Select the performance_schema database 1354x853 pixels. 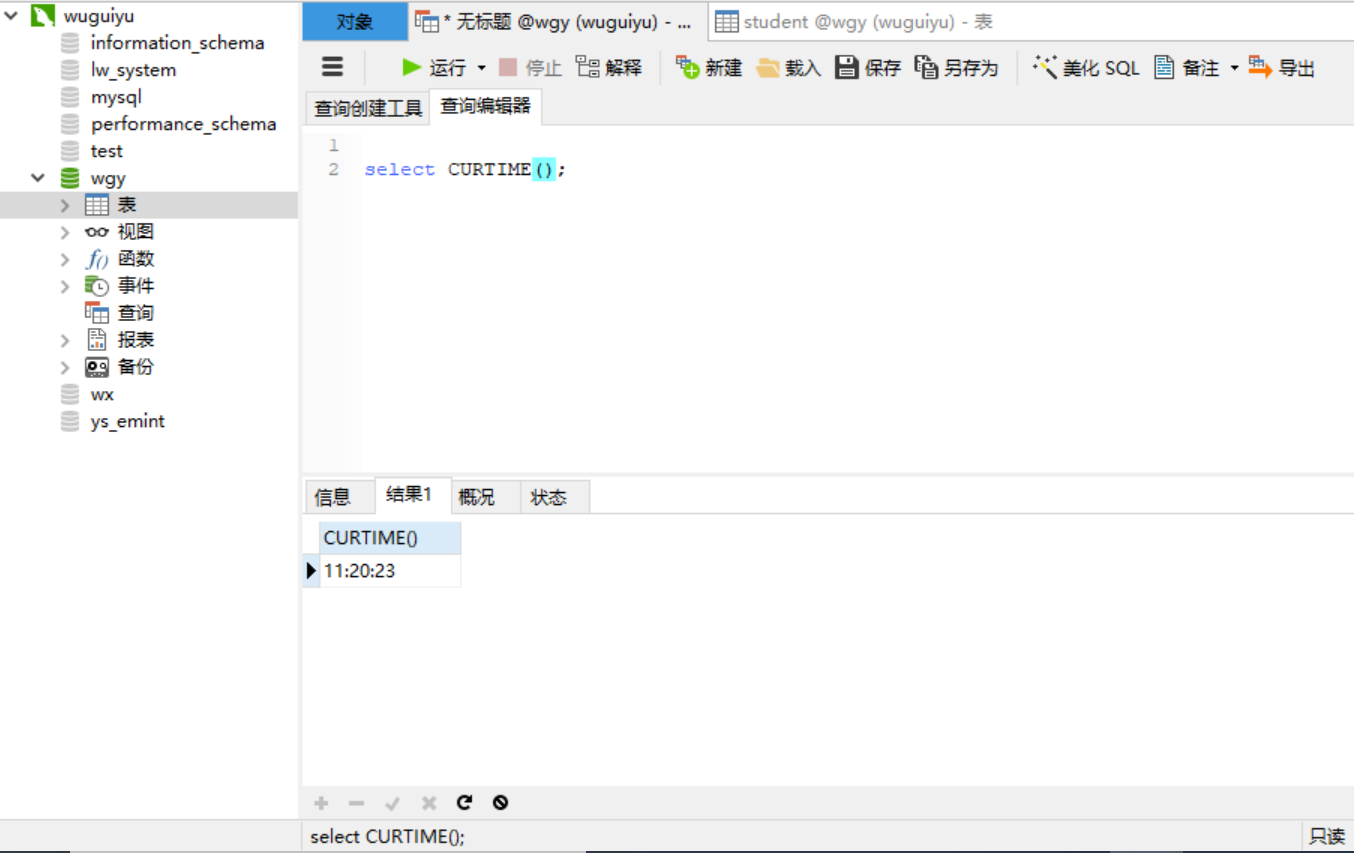tap(183, 124)
